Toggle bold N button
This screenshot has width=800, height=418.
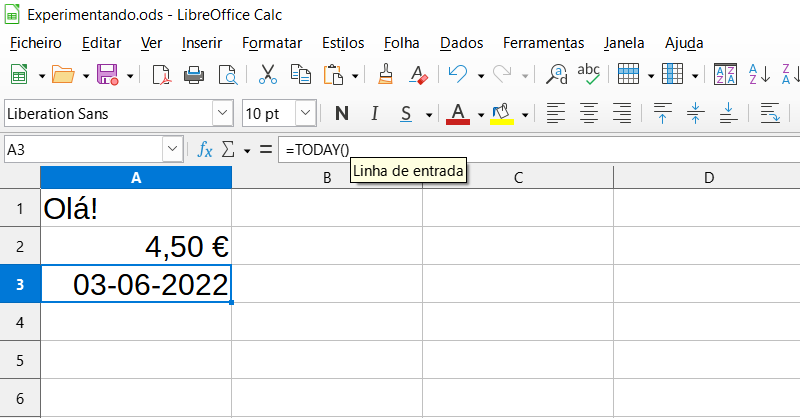pyautogui.click(x=342, y=113)
